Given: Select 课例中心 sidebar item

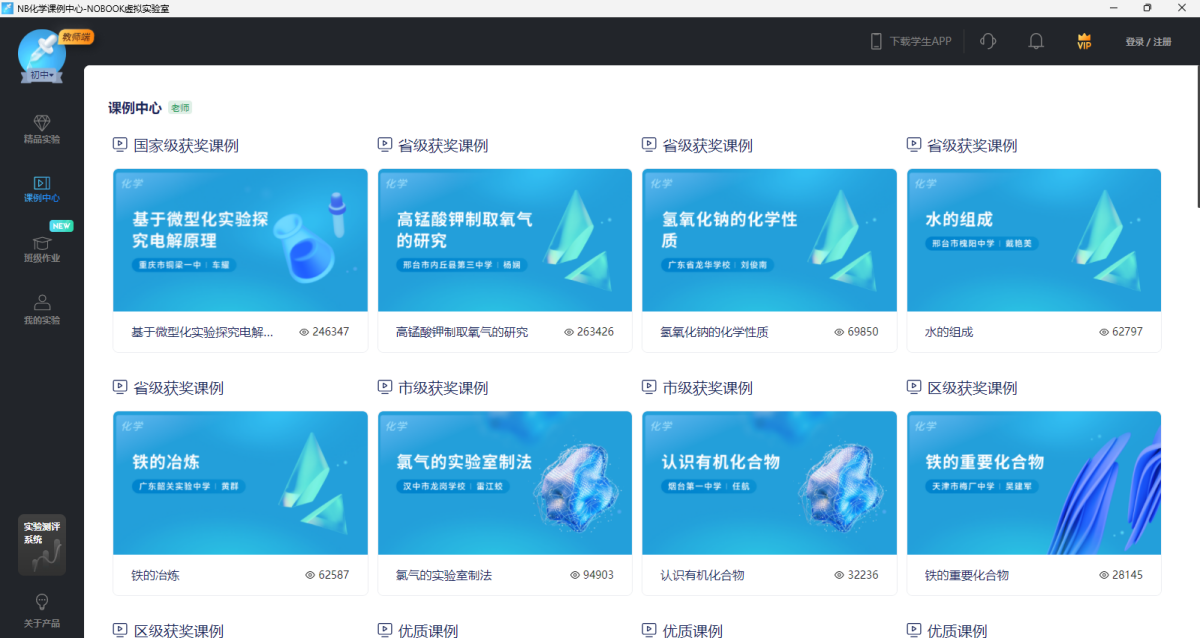Looking at the screenshot, I should (42, 189).
